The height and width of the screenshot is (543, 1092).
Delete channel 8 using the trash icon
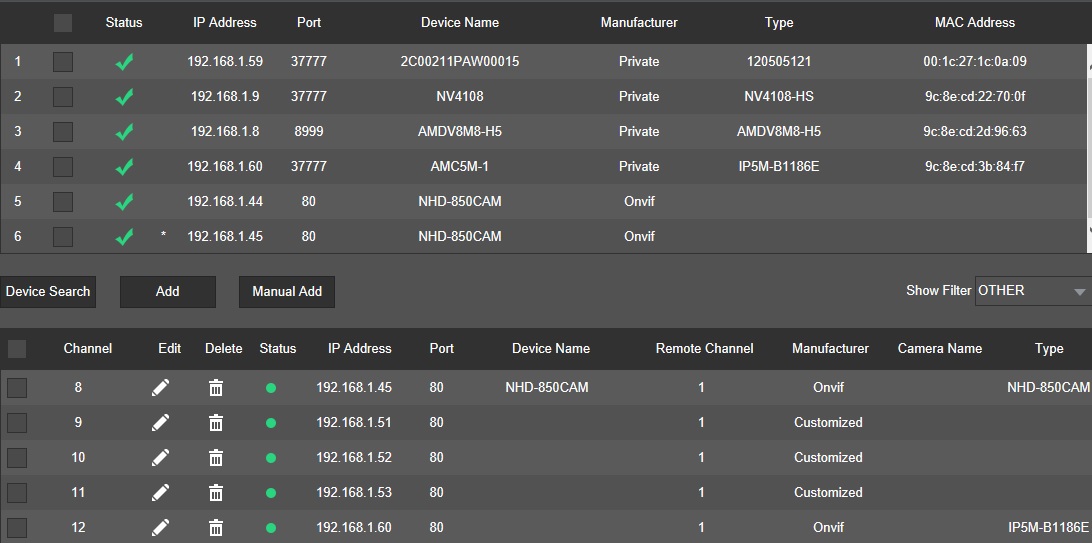[x=216, y=388]
